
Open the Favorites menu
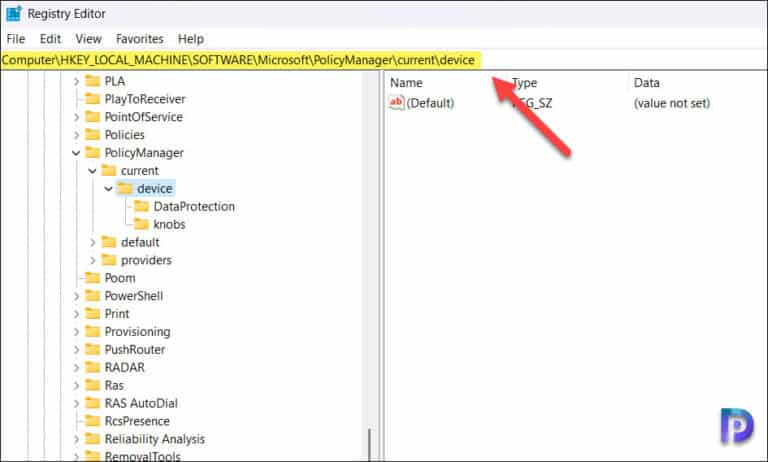[140, 39]
